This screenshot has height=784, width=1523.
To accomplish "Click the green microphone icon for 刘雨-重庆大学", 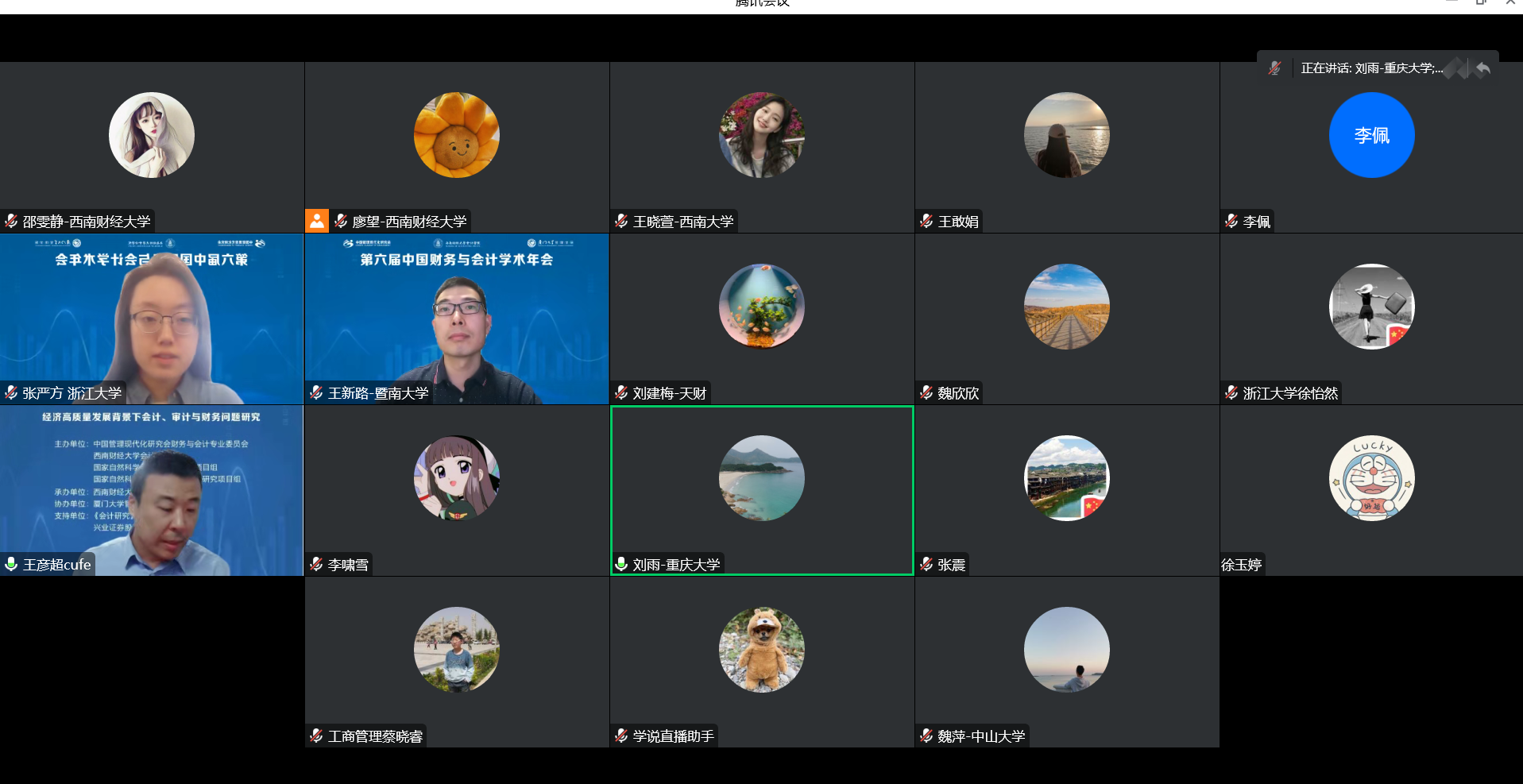I will click(621, 564).
